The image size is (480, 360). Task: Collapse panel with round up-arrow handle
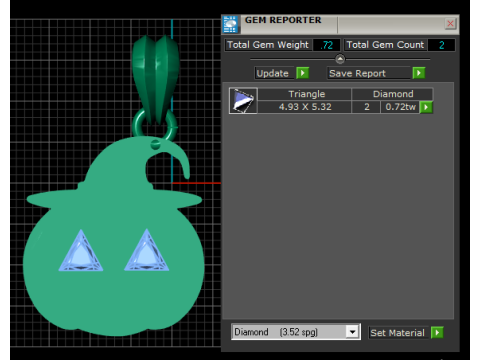click(340, 59)
